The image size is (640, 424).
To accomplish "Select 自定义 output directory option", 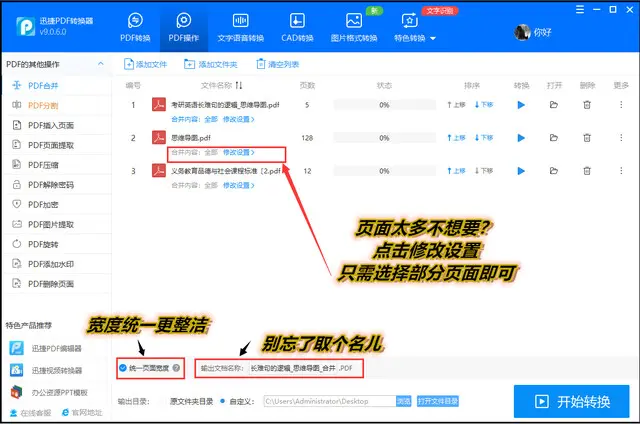I will click(x=237, y=402).
